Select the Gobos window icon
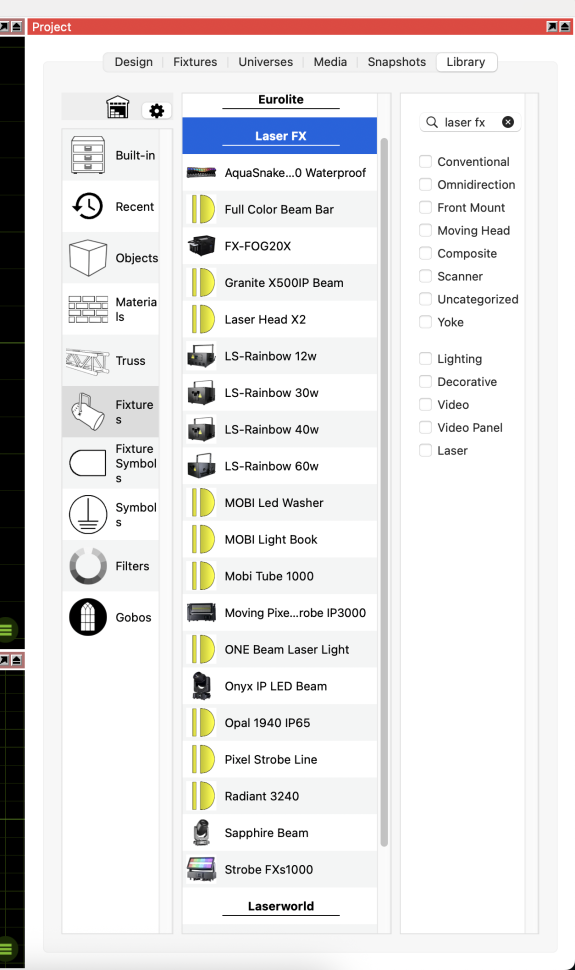This screenshot has width=575, height=970. [x=87, y=617]
